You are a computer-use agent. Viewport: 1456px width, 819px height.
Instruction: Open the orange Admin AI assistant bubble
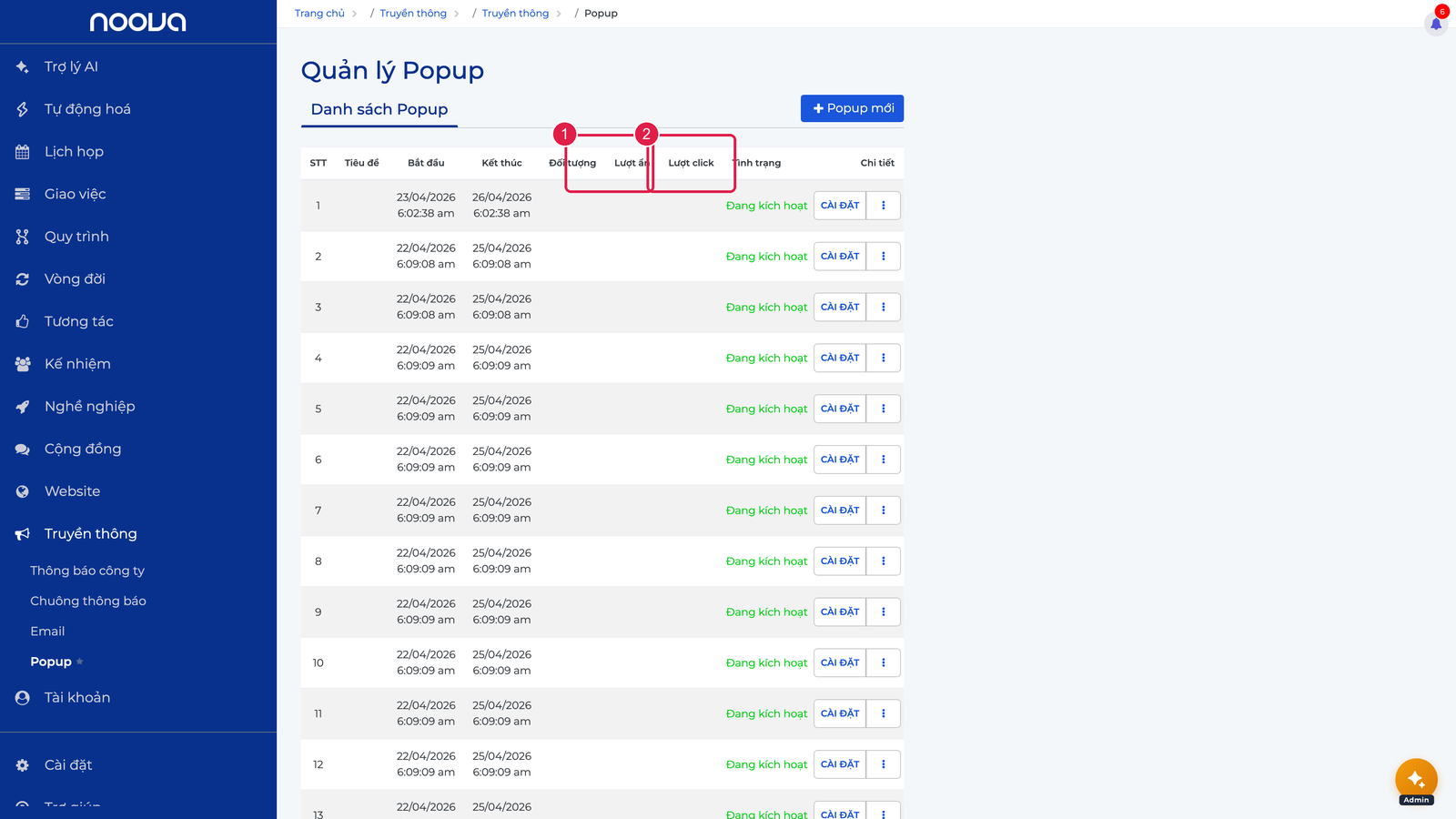pos(1416,780)
